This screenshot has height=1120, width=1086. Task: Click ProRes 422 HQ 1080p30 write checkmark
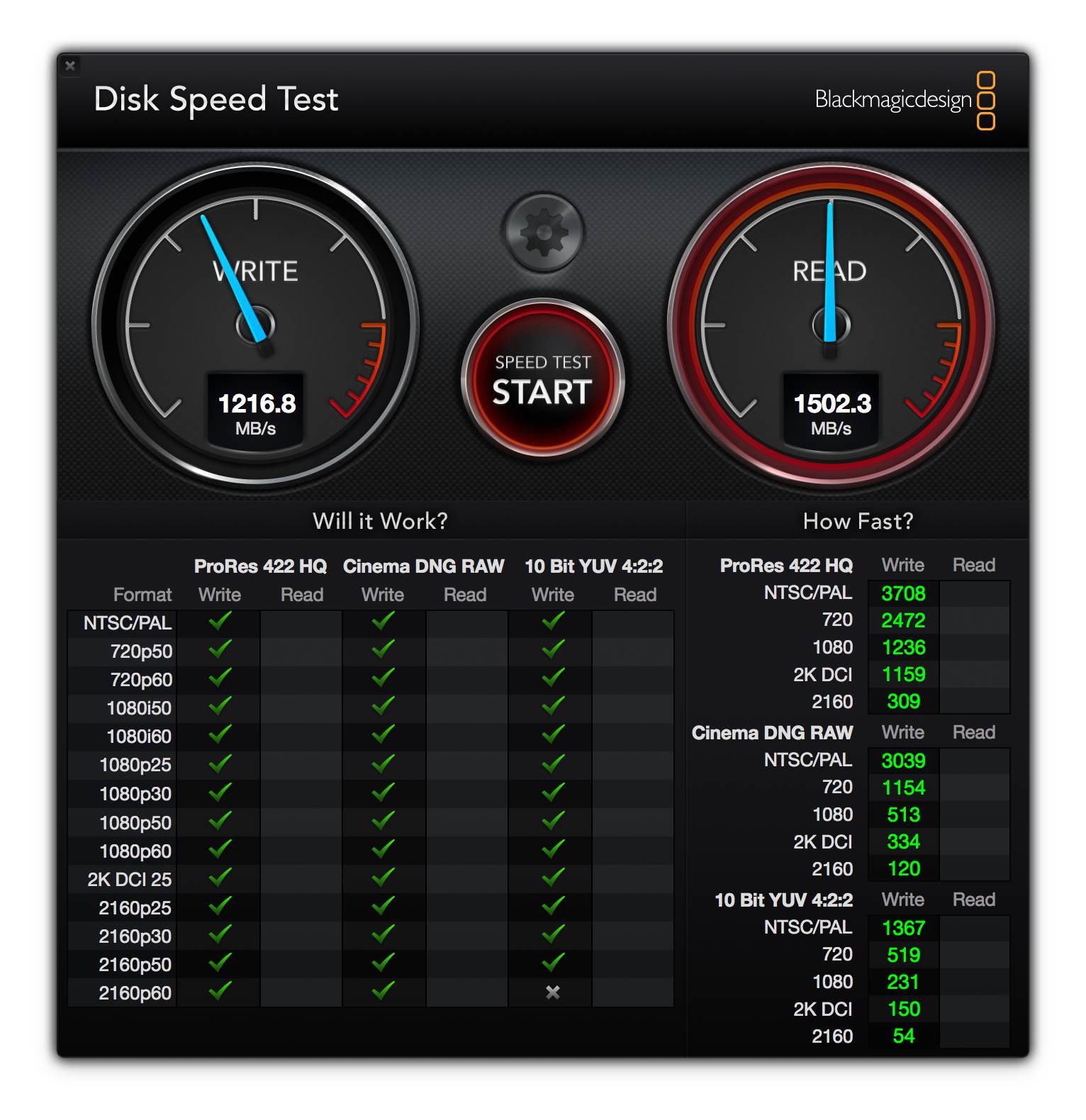[220, 792]
